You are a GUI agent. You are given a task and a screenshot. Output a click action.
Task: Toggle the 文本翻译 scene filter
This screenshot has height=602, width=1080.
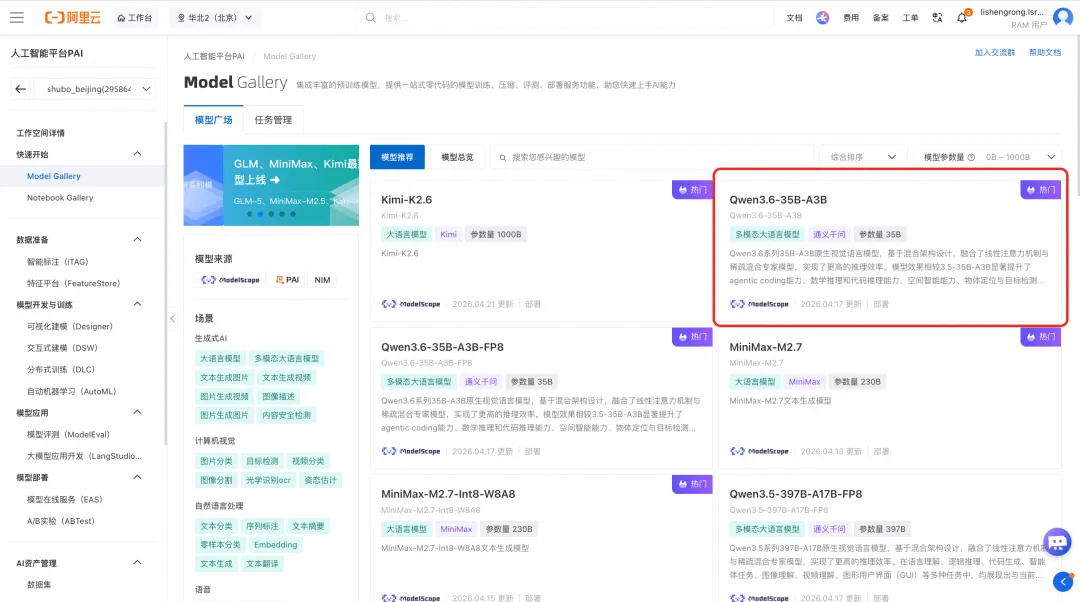262,563
